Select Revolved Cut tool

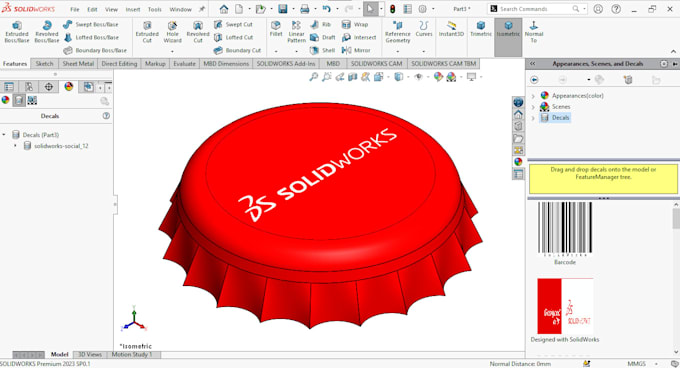point(198,32)
